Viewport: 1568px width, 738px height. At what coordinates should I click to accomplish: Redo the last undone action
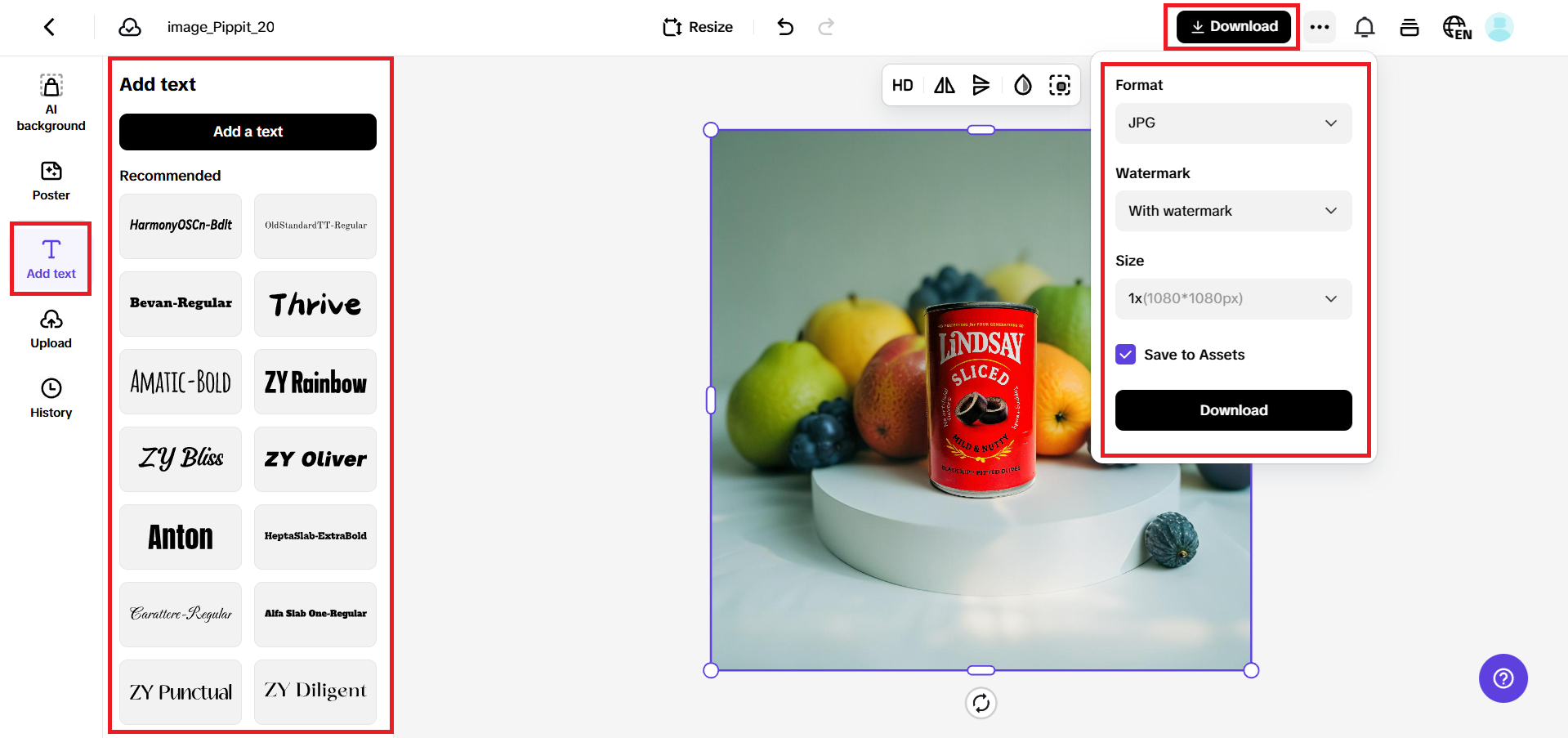coord(826,27)
